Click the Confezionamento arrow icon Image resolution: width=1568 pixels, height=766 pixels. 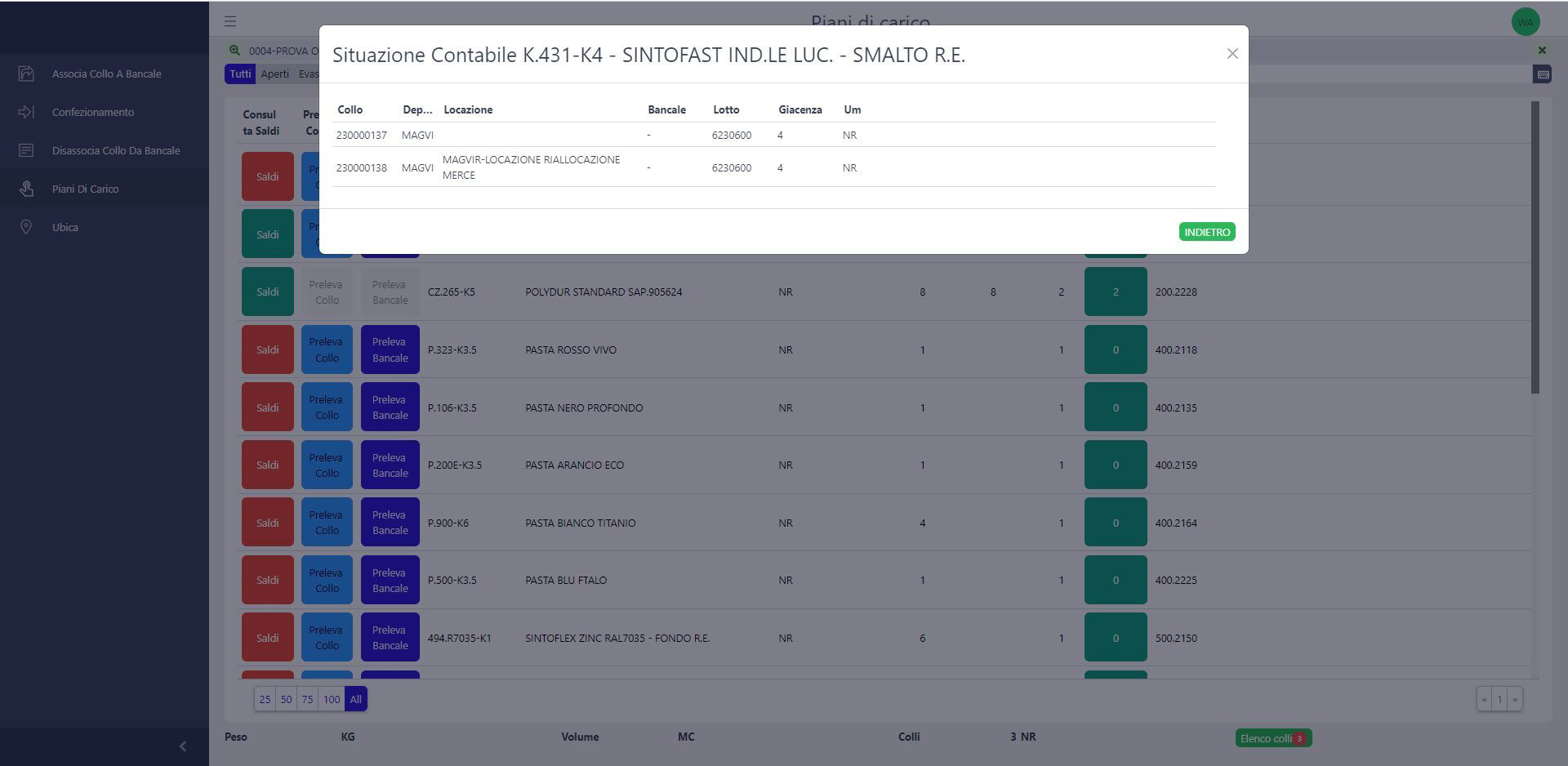[x=26, y=112]
